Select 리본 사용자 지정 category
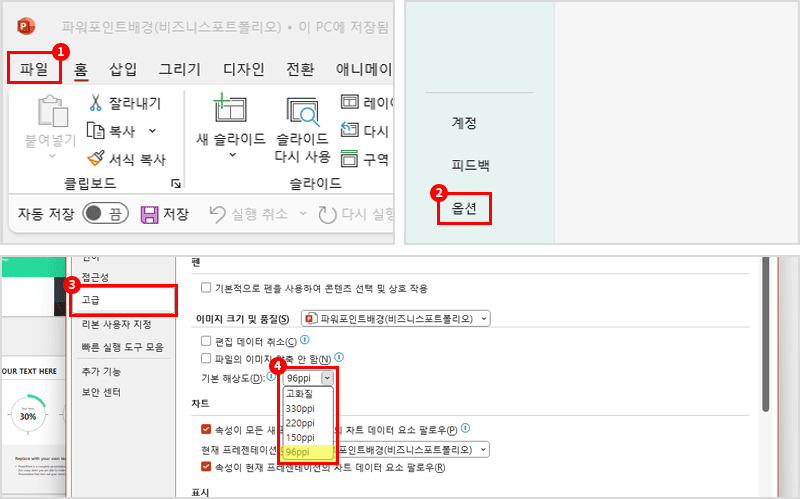This screenshot has width=800, height=499. [x=116, y=324]
